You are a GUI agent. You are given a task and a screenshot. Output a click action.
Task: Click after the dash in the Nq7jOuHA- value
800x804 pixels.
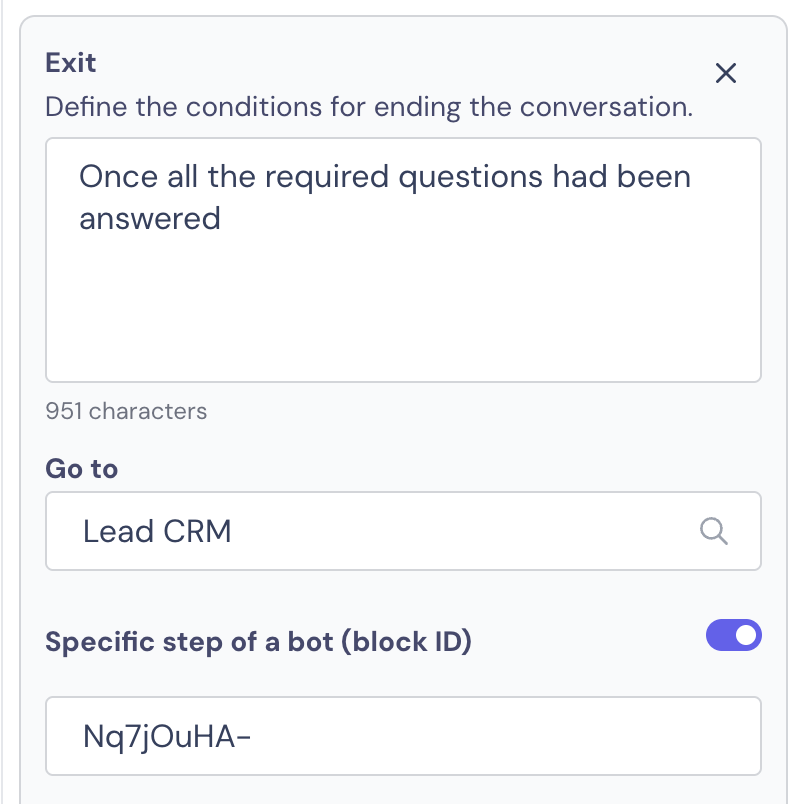(x=254, y=736)
